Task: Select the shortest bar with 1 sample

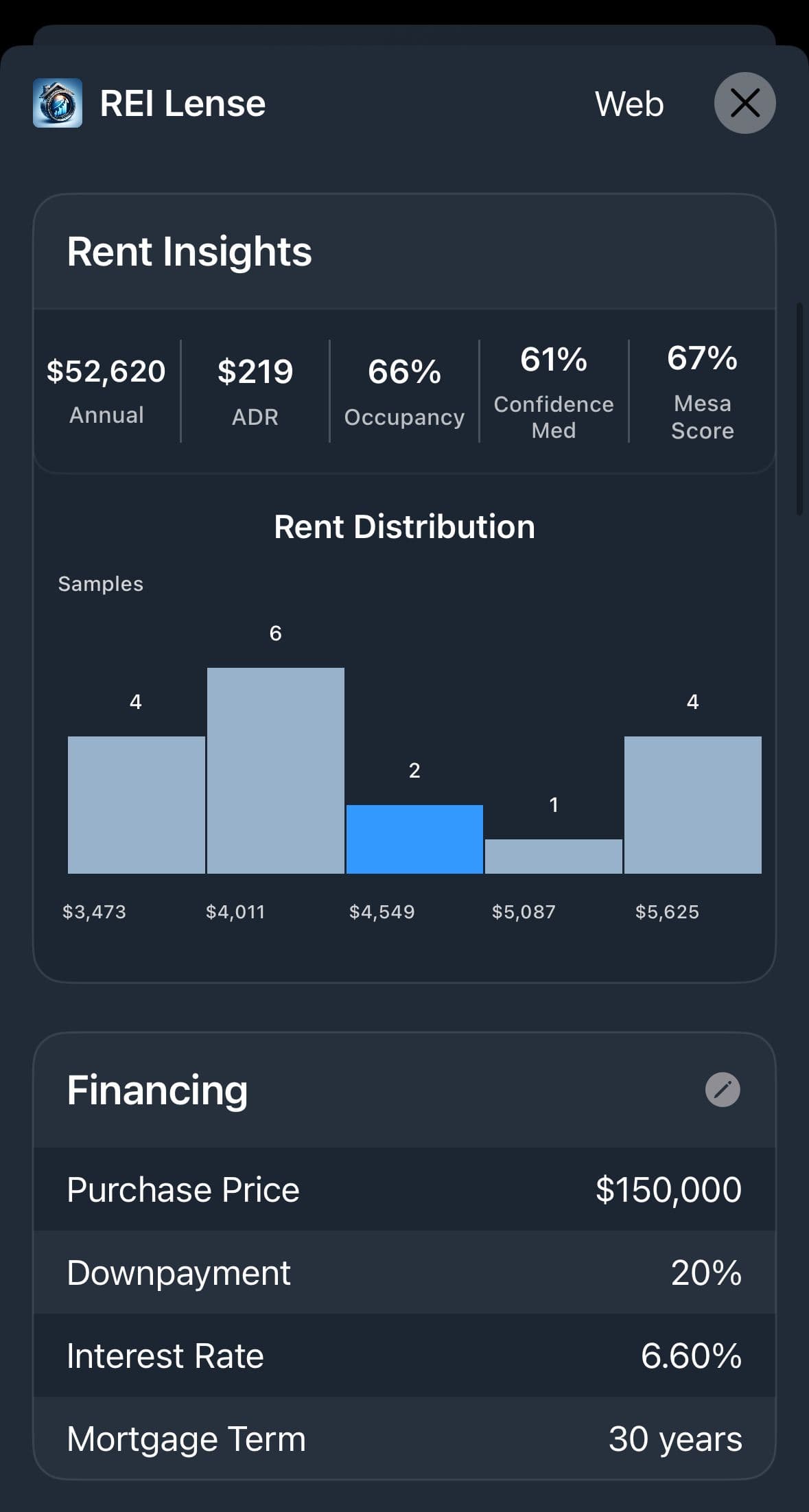Action: tap(553, 856)
